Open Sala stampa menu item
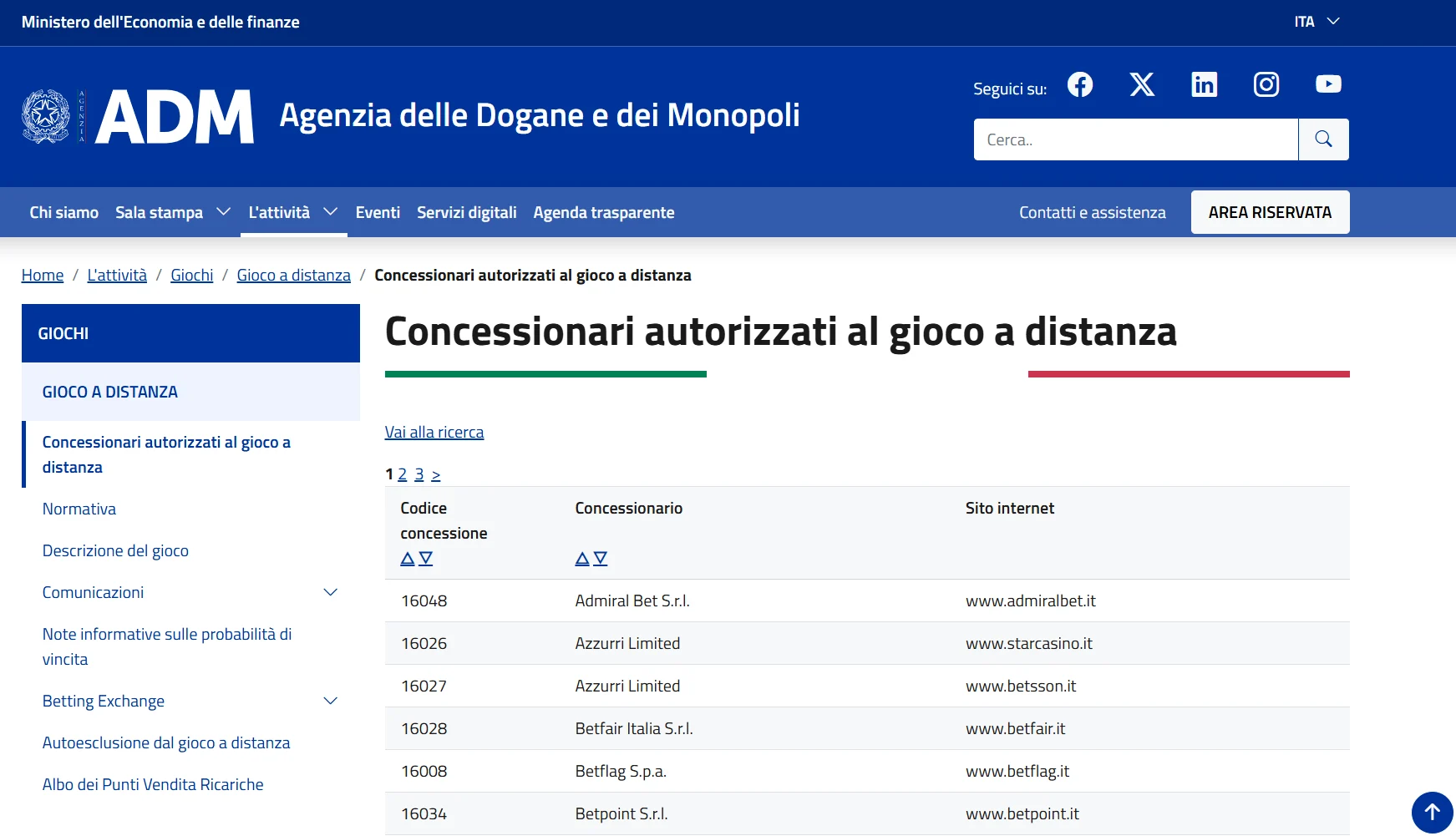Image resolution: width=1456 pixels, height=836 pixels. (x=159, y=212)
